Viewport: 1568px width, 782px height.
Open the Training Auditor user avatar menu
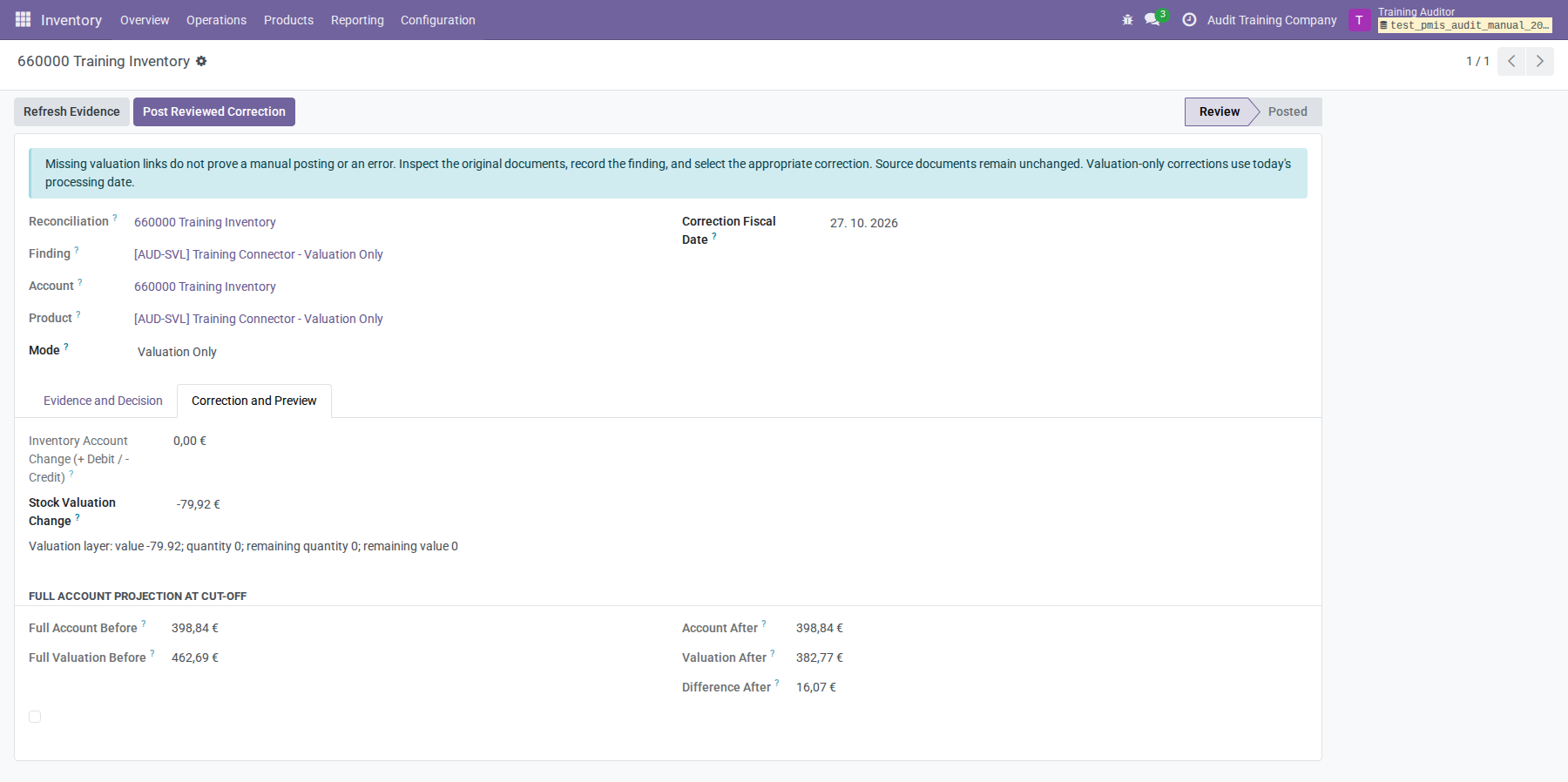1359,19
